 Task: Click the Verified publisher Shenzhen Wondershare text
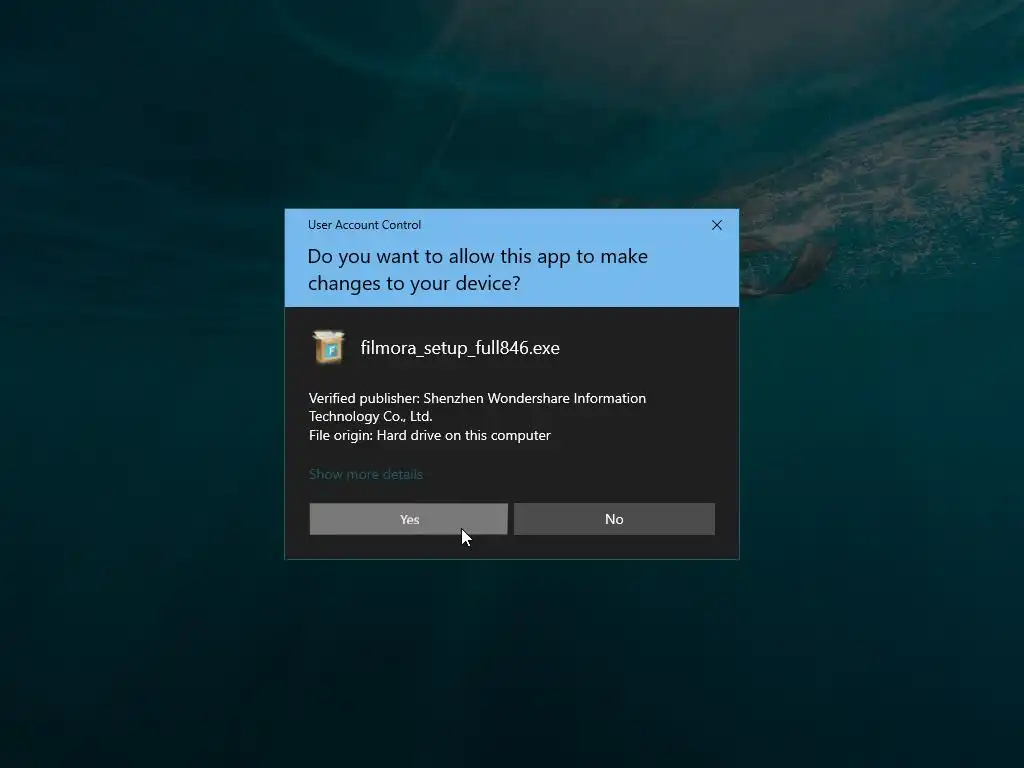[x=477, y=407]
